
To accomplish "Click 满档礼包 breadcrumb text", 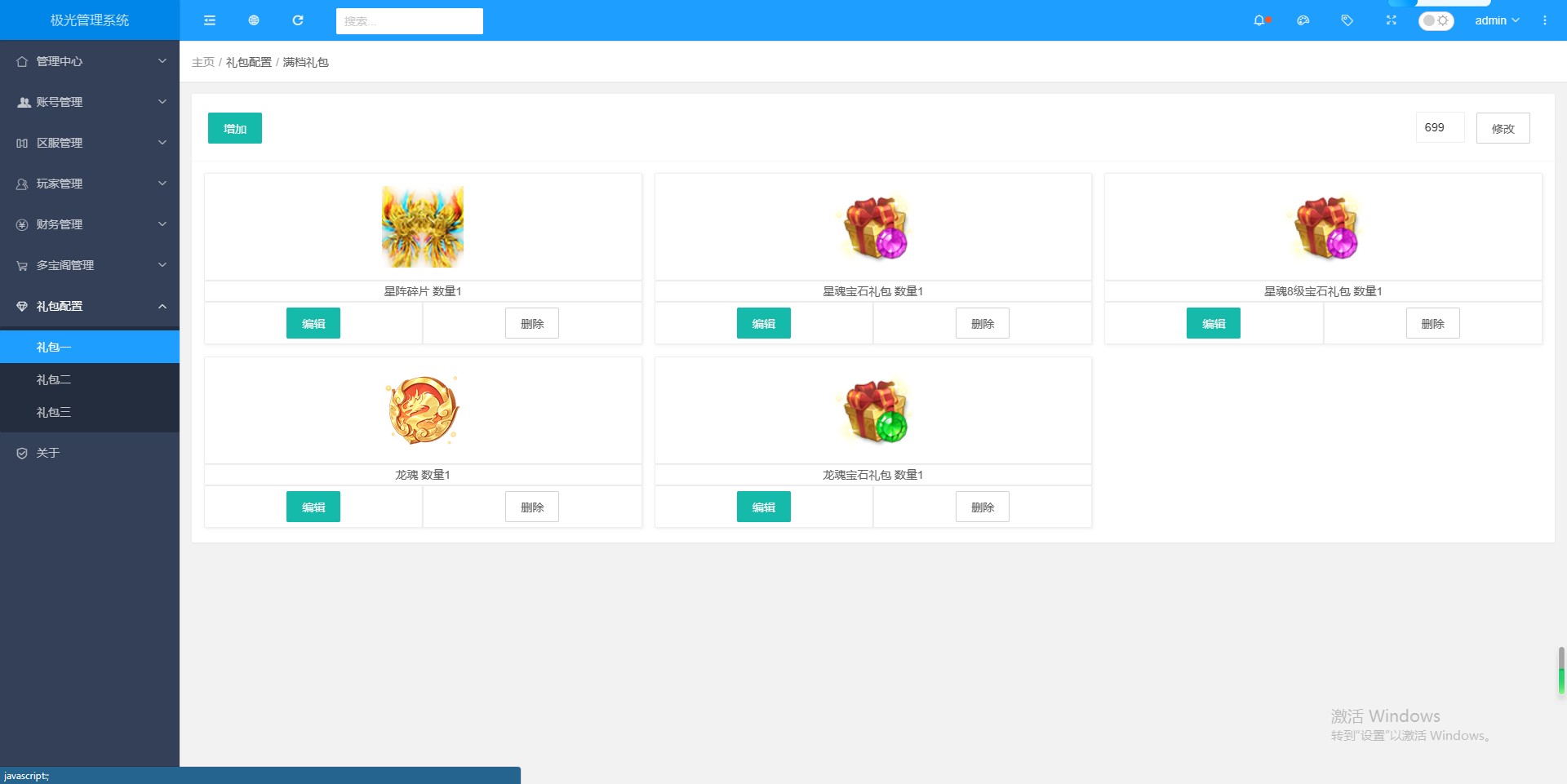I will 306,62.
